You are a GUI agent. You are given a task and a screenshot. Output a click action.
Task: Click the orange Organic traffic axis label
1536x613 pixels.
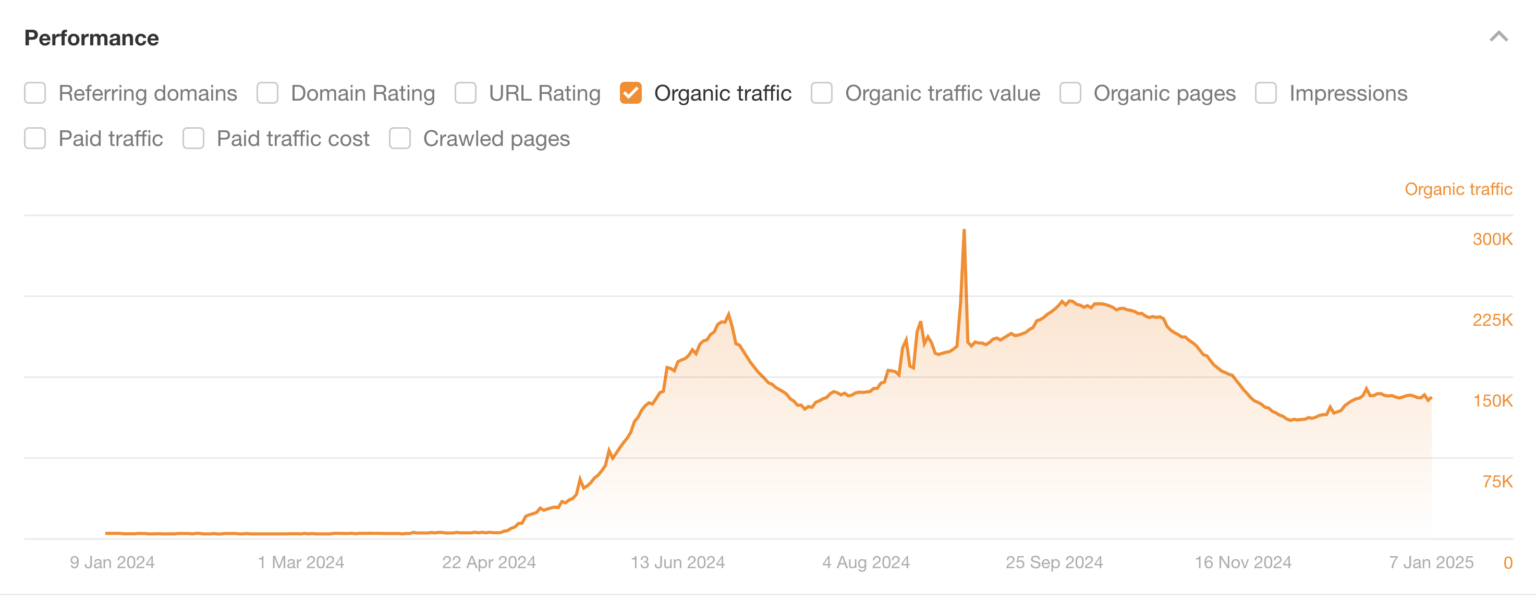tap(1458, 189)
